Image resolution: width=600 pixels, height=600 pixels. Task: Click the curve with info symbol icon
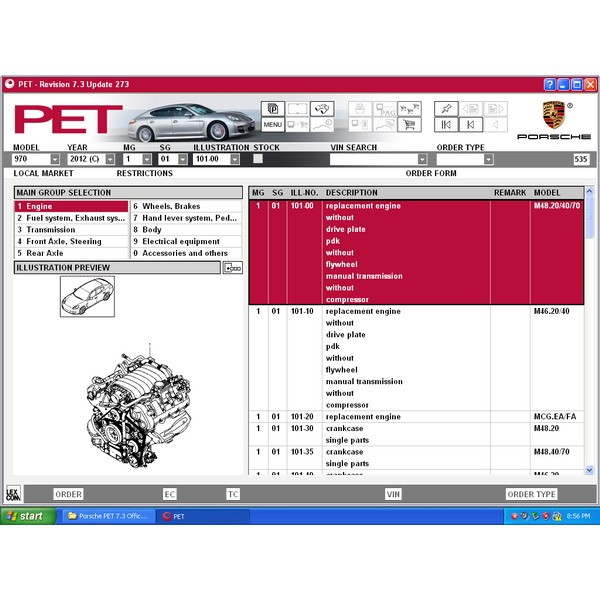[x=322, y=124]
